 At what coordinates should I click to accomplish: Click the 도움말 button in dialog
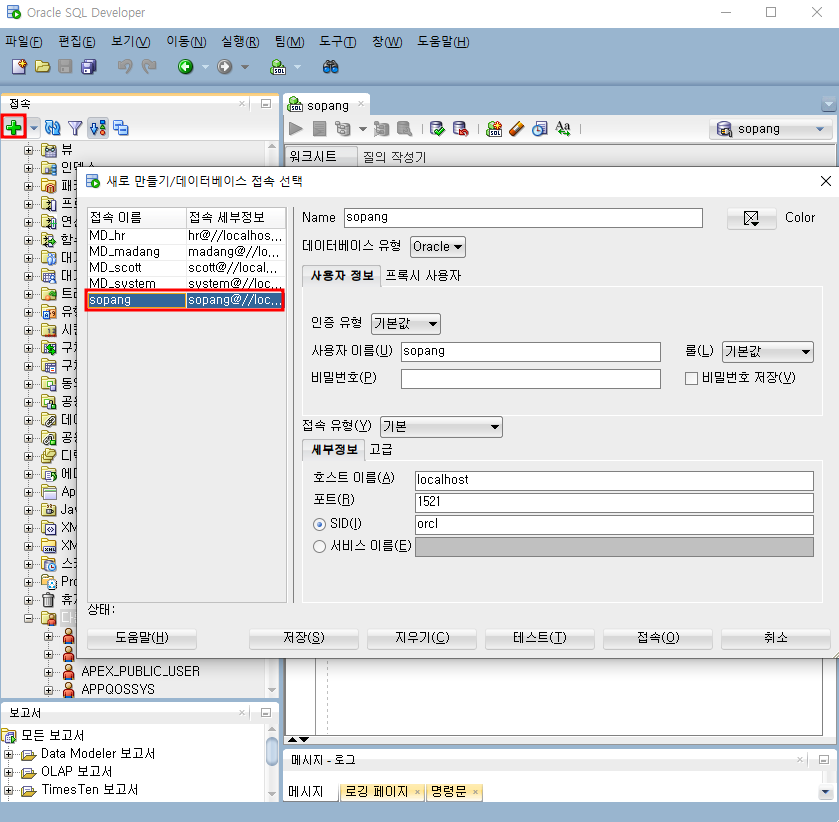click(142, 638)
